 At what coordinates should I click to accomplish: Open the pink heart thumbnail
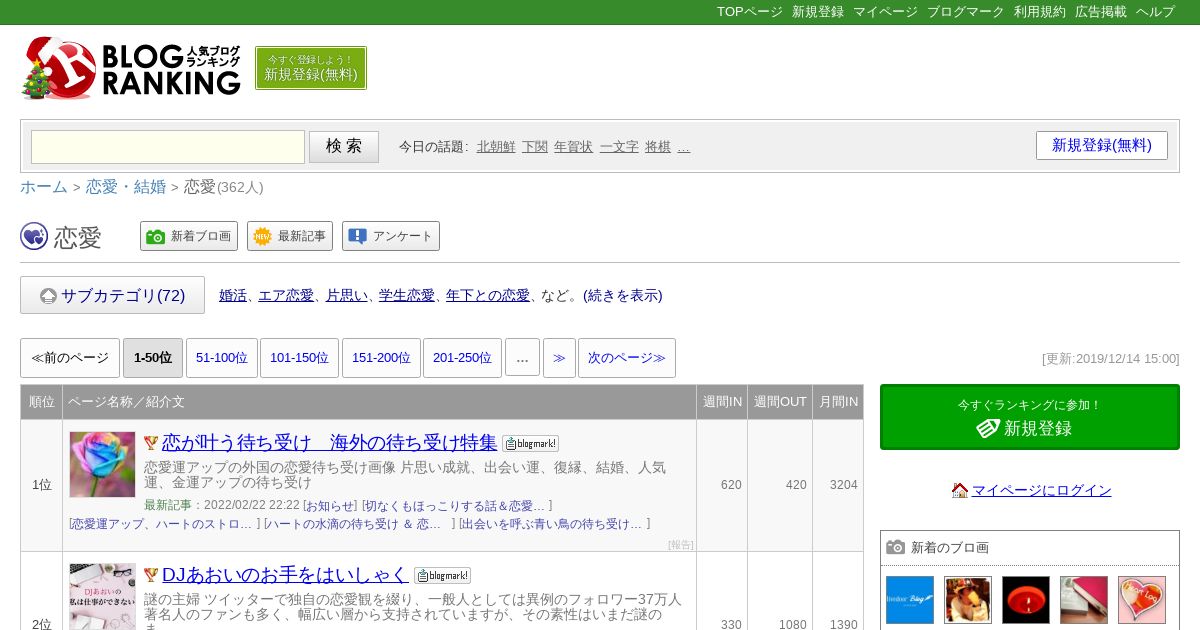1142,600
